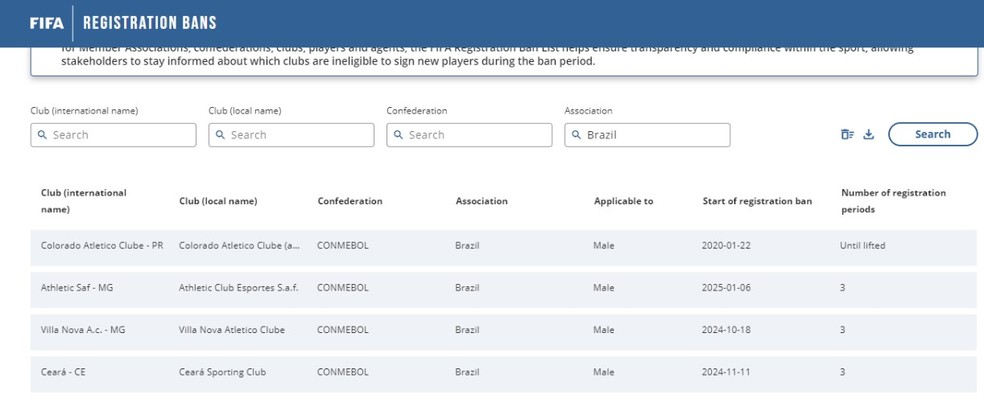Click the Number of registration periods header

[x=893, y=201]
